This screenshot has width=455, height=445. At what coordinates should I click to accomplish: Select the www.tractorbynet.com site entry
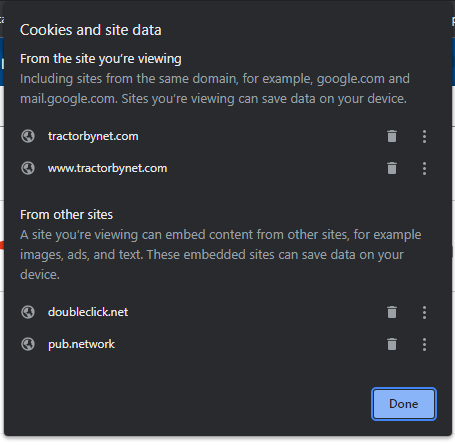point(107,168)
